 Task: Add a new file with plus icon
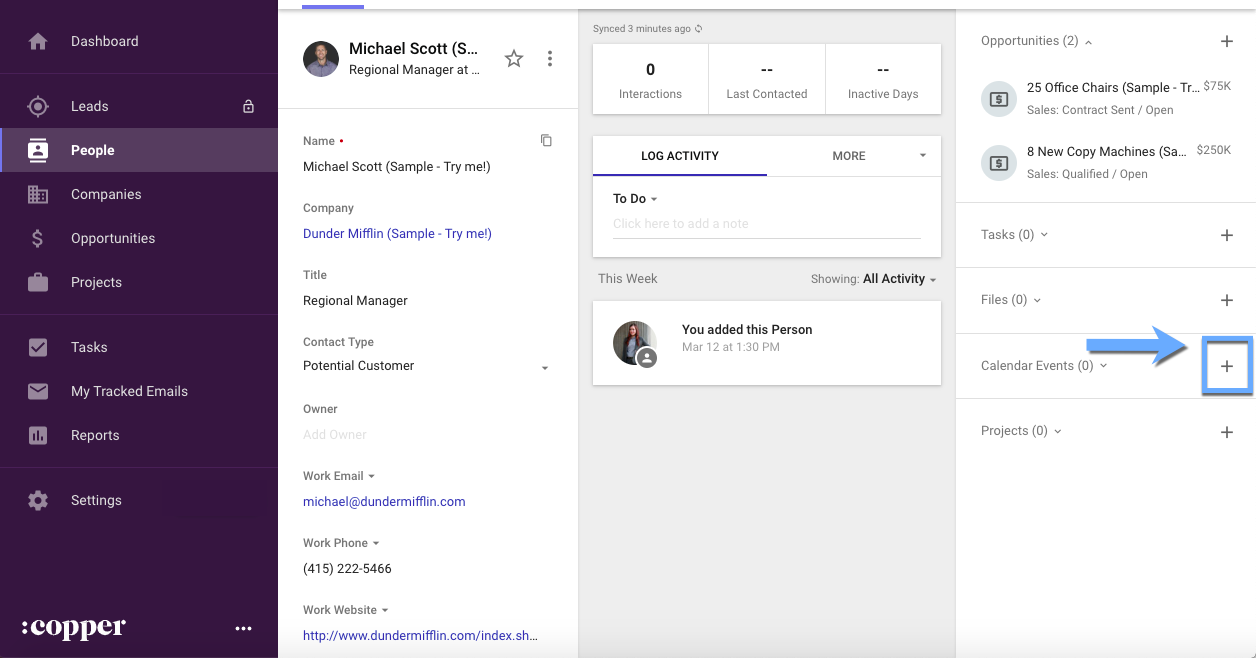pyautogui.click(x=1227, y=300)
